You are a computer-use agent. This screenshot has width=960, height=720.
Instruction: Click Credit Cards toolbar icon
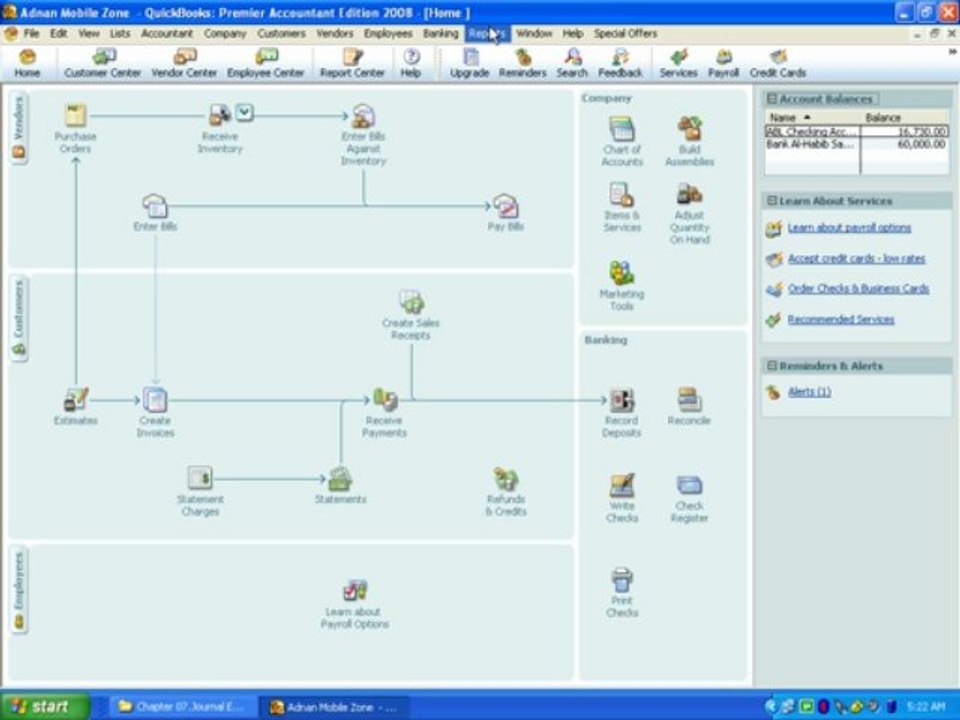pyautogui.click(x=778, y=64)
